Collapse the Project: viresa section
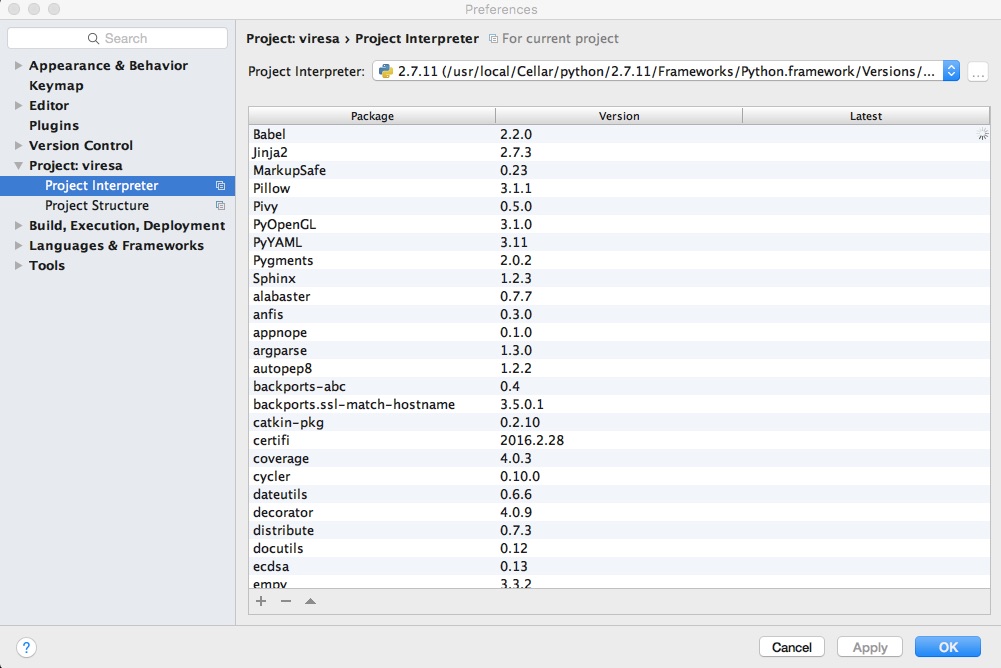1001x668 pixels. pos(19,165)
